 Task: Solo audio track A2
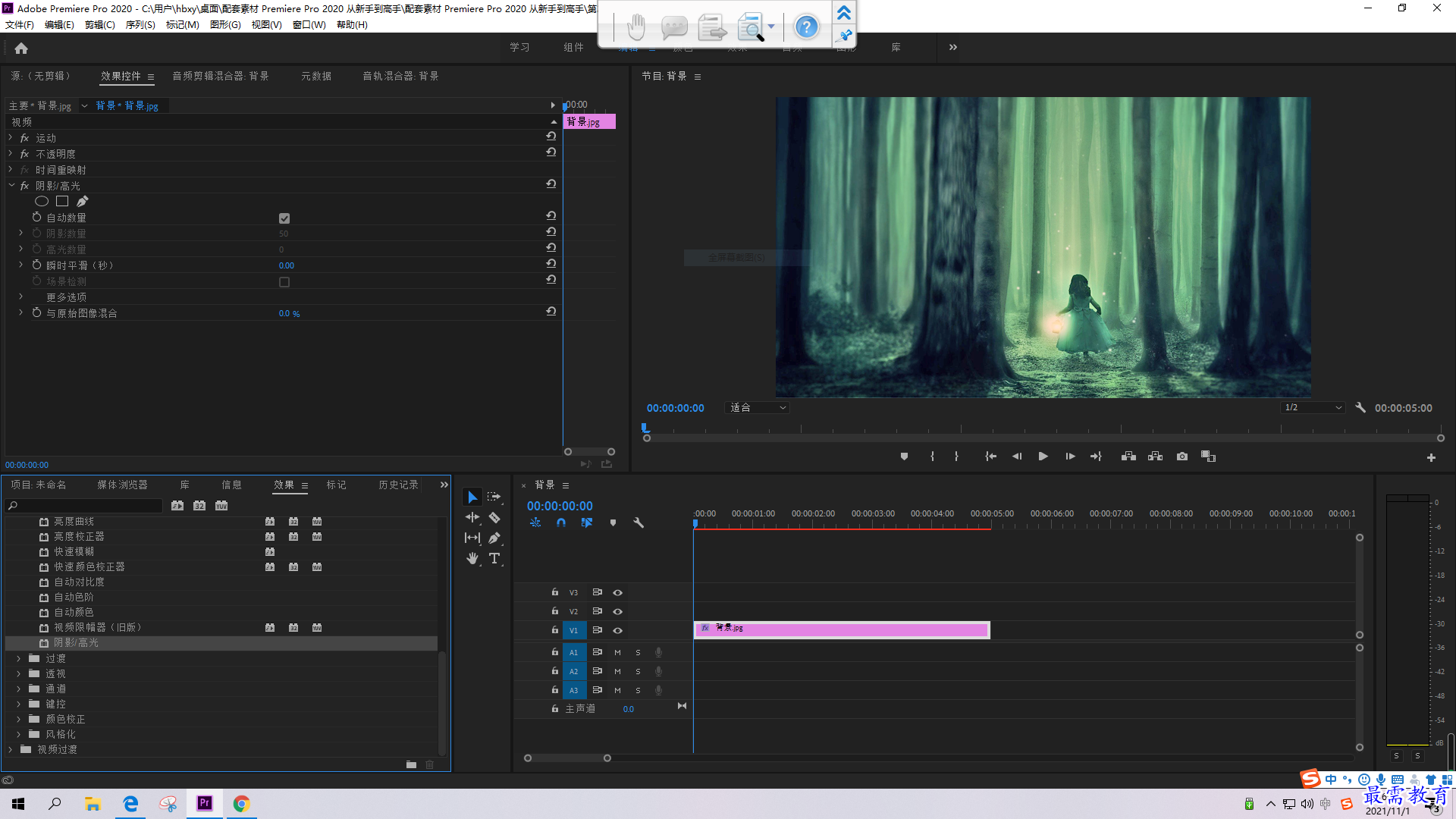(x=638, y=671)
